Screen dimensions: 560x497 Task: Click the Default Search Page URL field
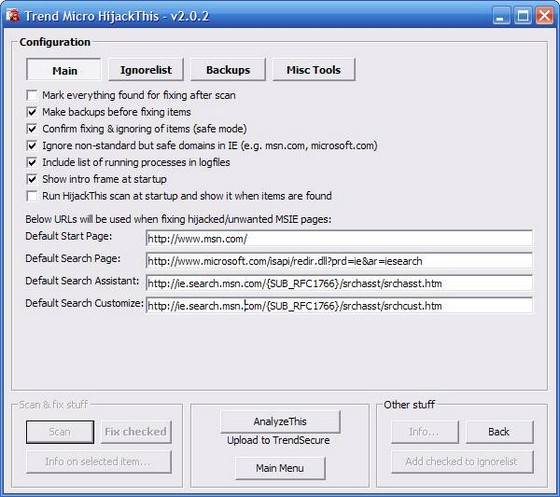(339, 261)
